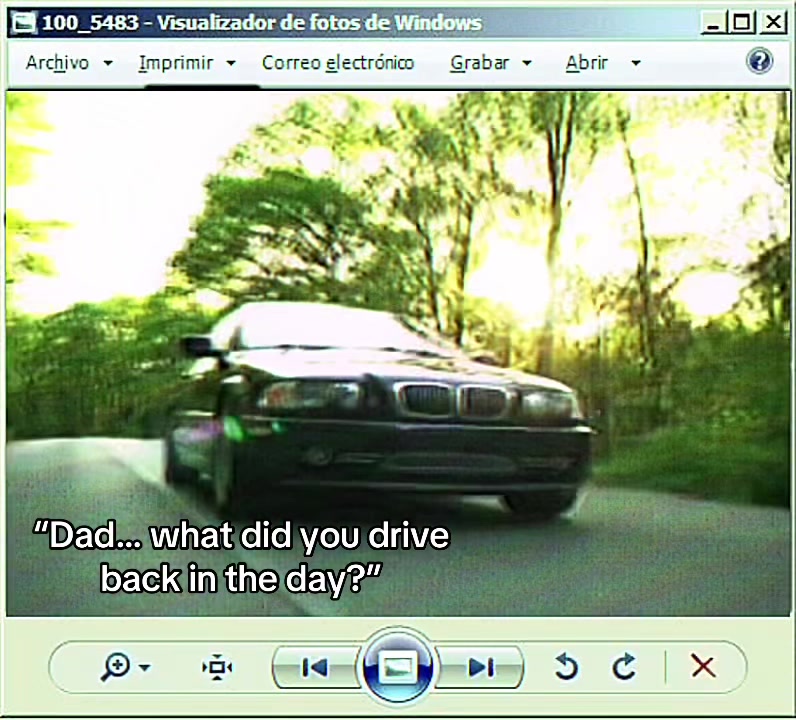Viewport: 796px width, 720px height.
Task: Open the zoom level dropdown arrow
Action: point(145,667)
